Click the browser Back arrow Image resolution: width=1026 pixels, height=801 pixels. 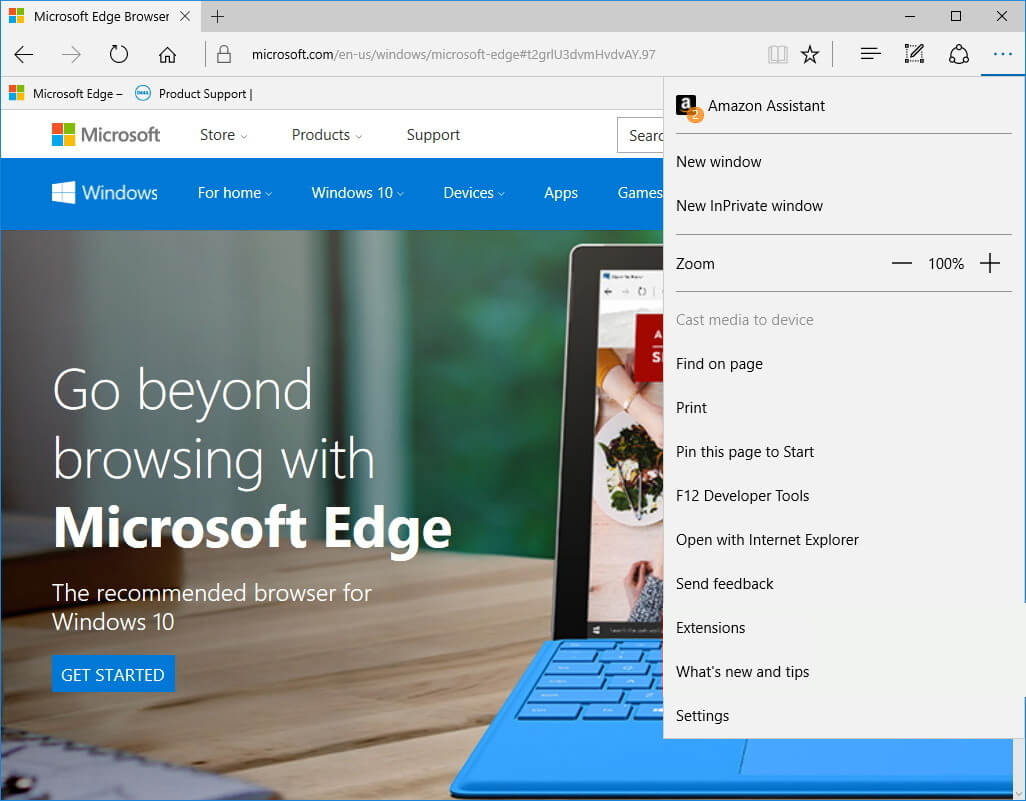click(x=24, y=54)
